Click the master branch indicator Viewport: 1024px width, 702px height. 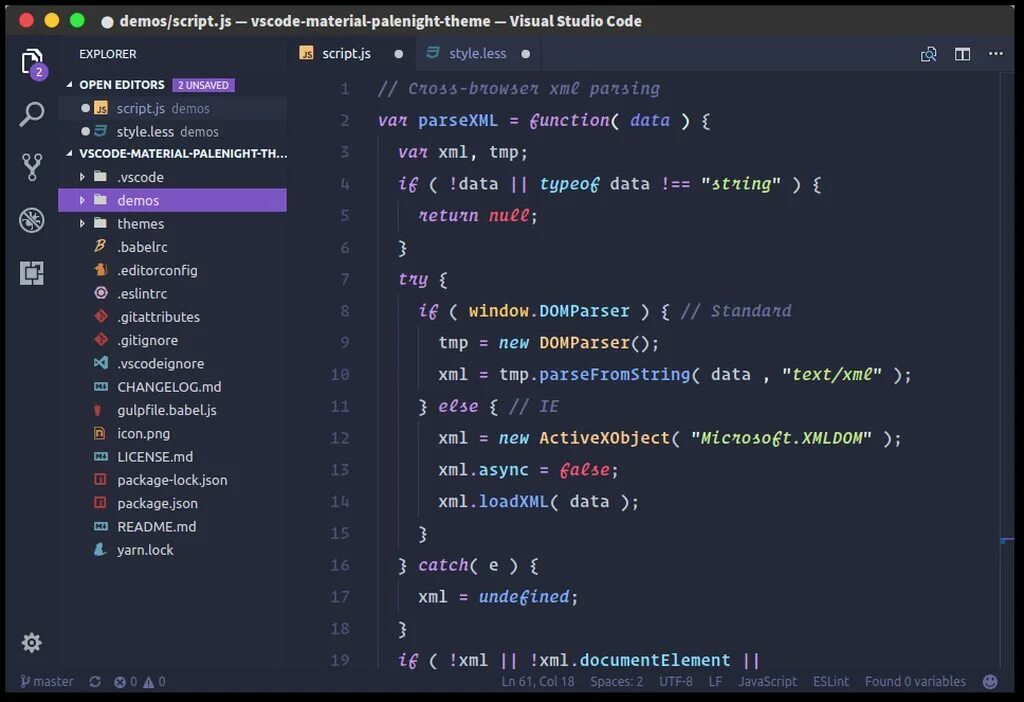(46, 682)
